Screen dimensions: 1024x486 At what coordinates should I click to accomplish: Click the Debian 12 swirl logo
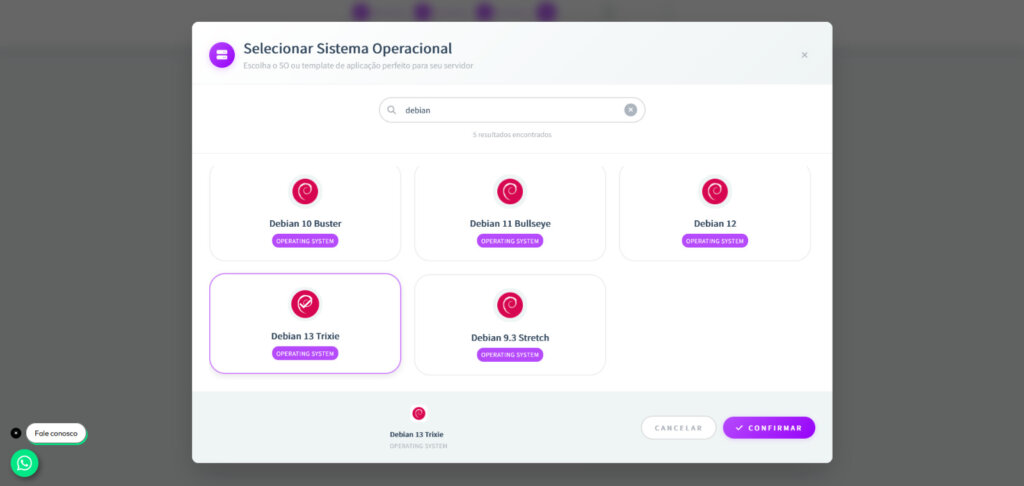714,191
